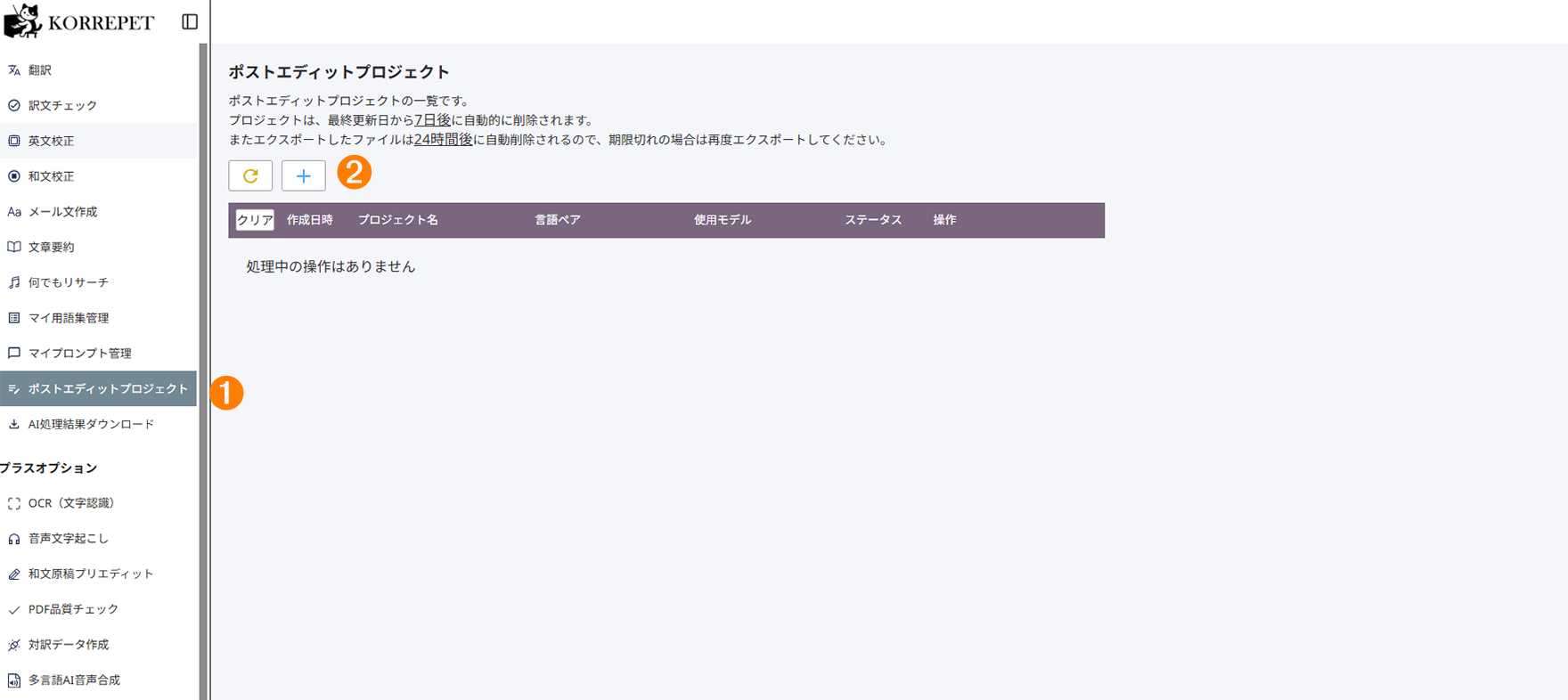
Task: Click the check icon beside PDF品質チェック
Action: click(14, 610)
